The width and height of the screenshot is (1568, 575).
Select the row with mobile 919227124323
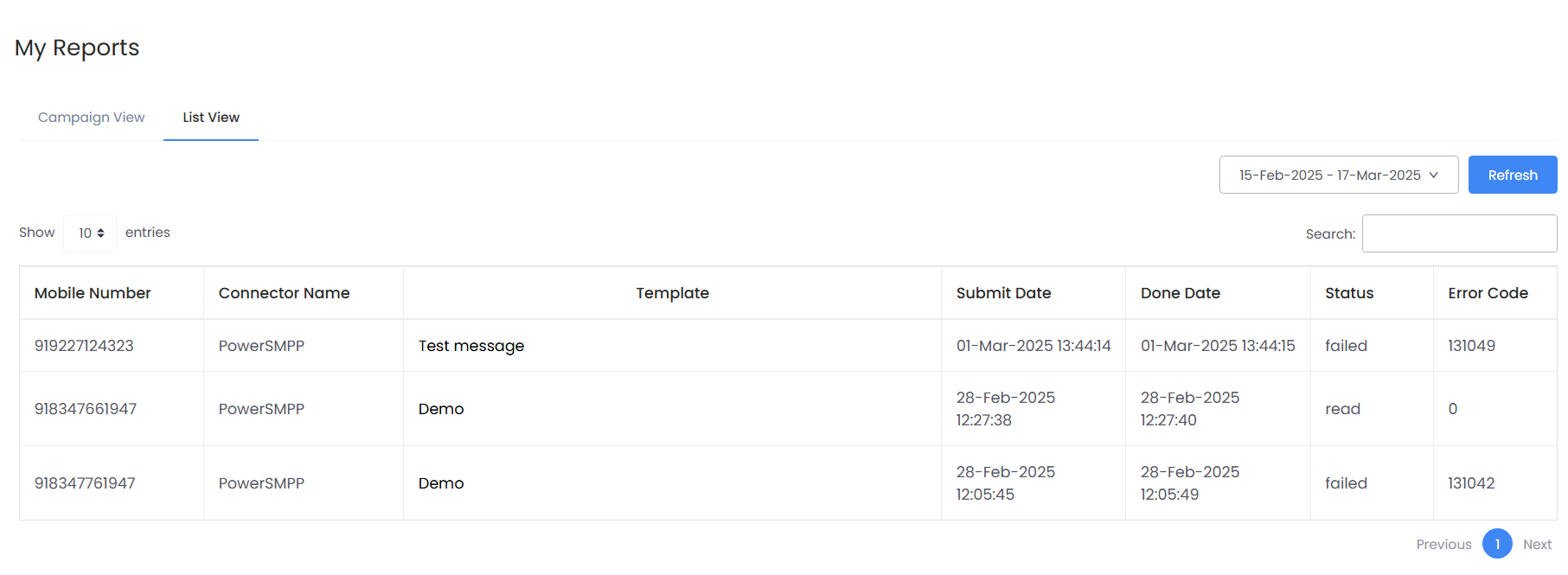coord(84,345)
